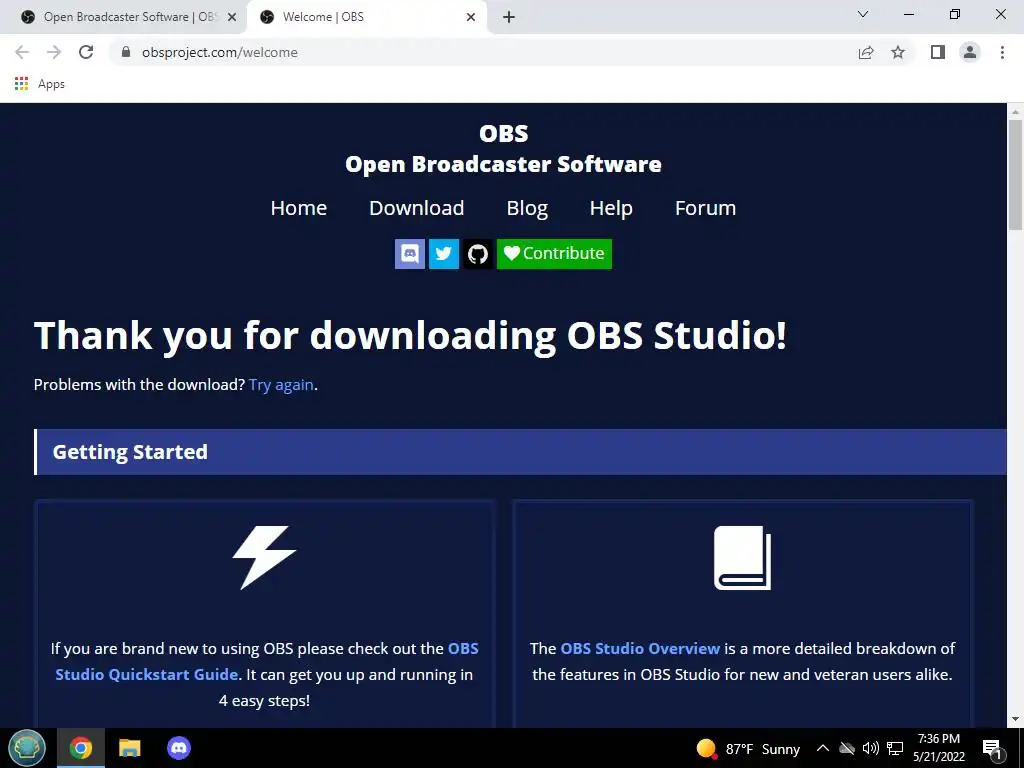Share this page icon in address bar
The image size is (1024, 768).
tap(866, 52)
